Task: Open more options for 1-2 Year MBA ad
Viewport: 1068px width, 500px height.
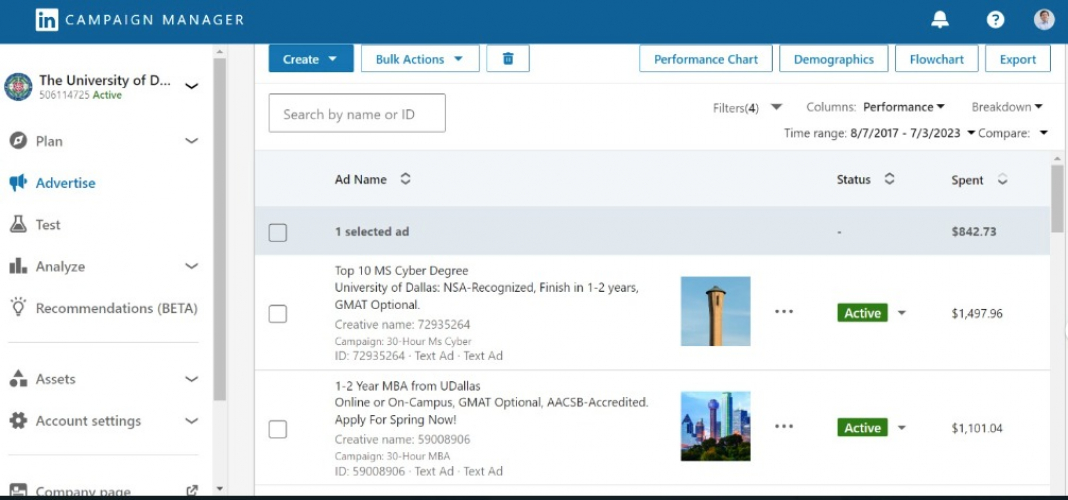Action: click(784, 426)
